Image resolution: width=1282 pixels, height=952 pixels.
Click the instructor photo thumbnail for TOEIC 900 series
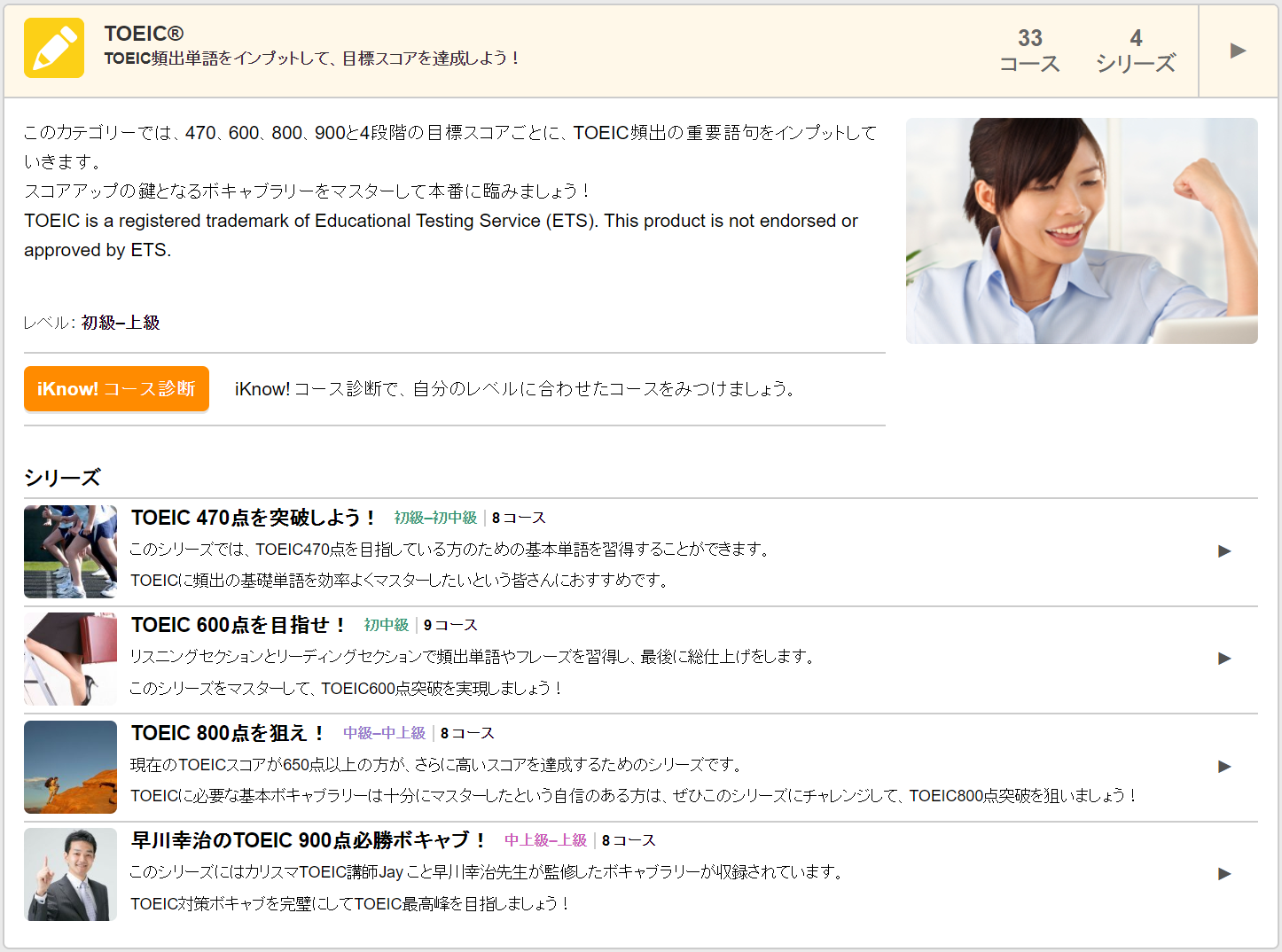coord(70,874)
